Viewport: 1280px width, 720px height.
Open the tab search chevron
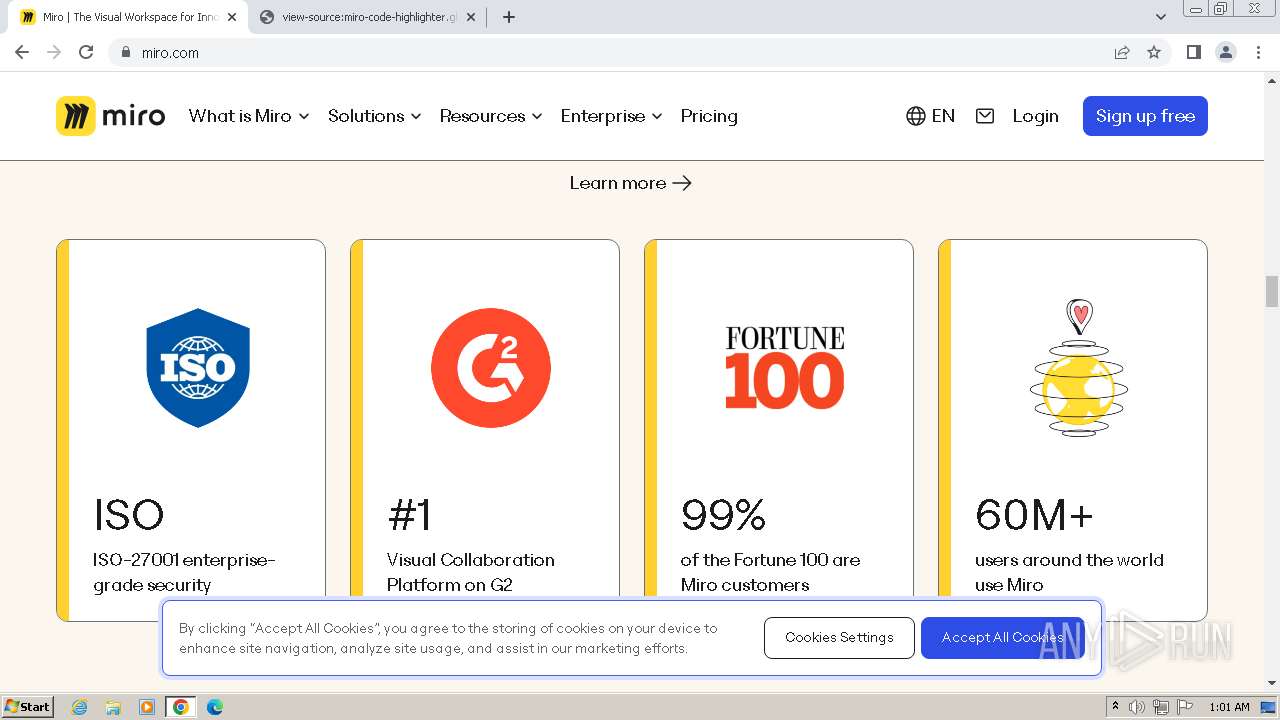[x=1161, y=17]
